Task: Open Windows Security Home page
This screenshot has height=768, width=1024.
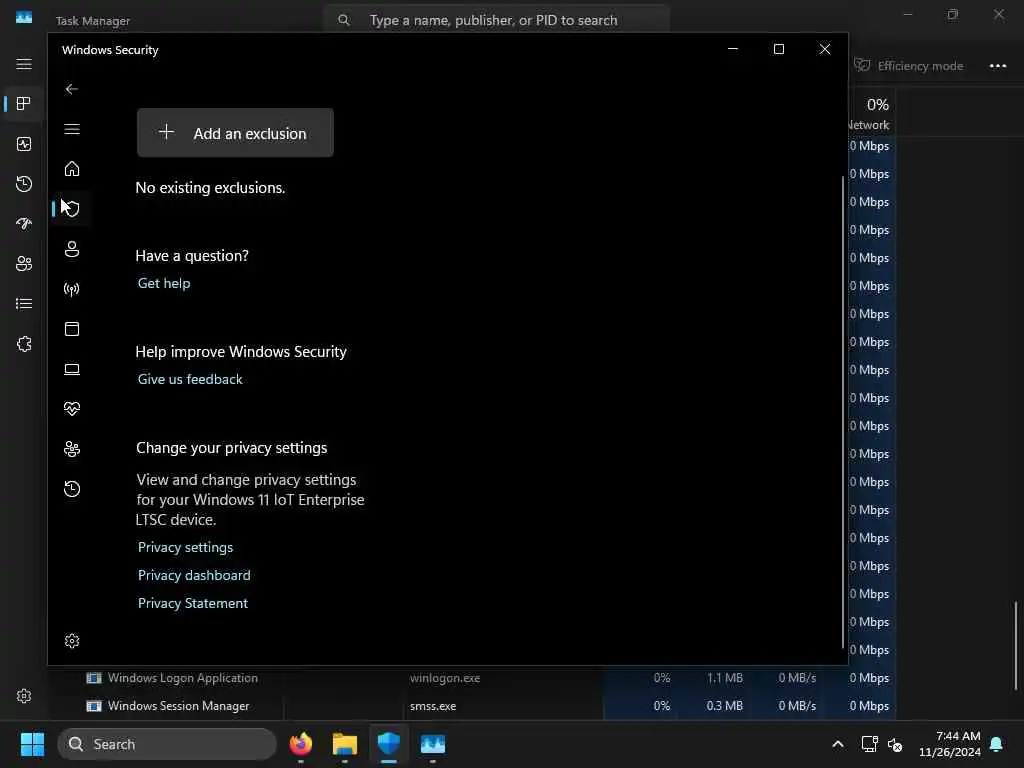Action: pyautogui.click(x=72, y=169)
